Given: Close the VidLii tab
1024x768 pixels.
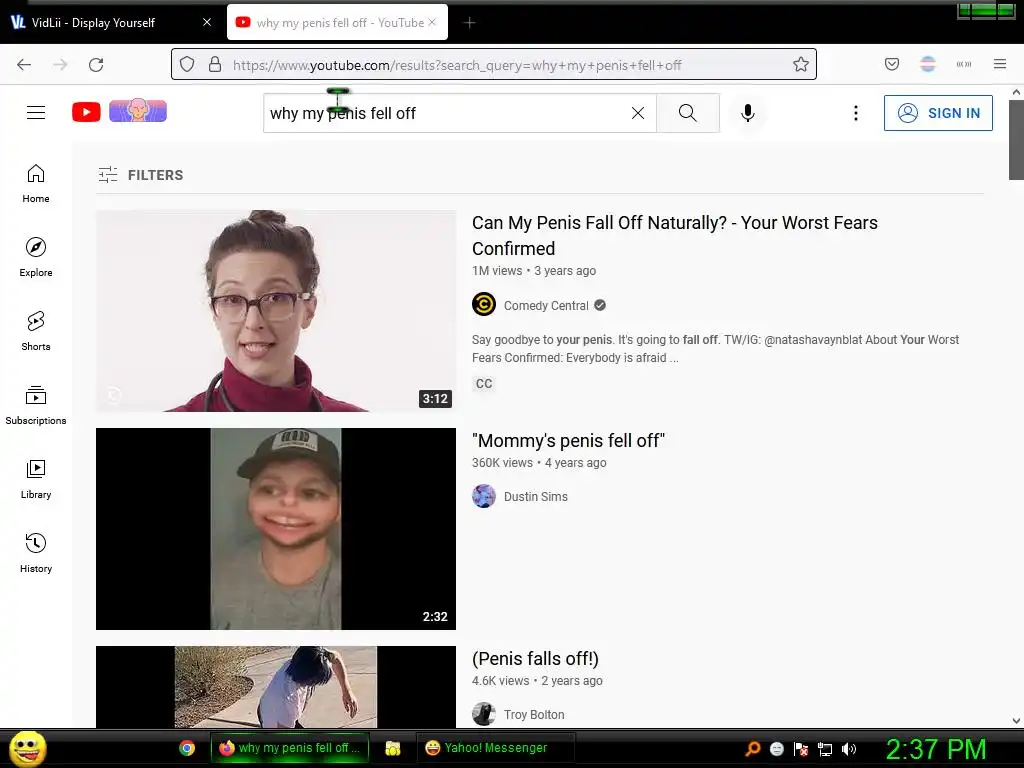Looking at the screenshot, I should (x=207, y=22).
